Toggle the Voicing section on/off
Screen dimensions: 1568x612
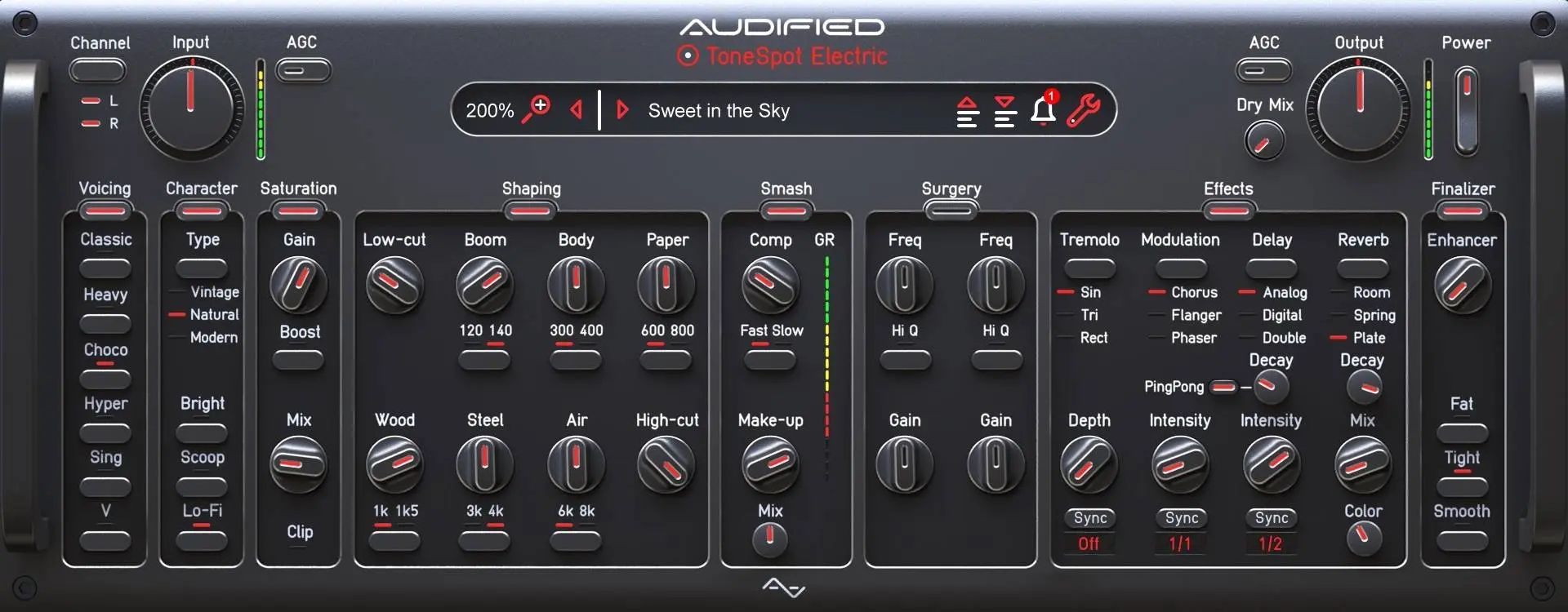point(105,211)
